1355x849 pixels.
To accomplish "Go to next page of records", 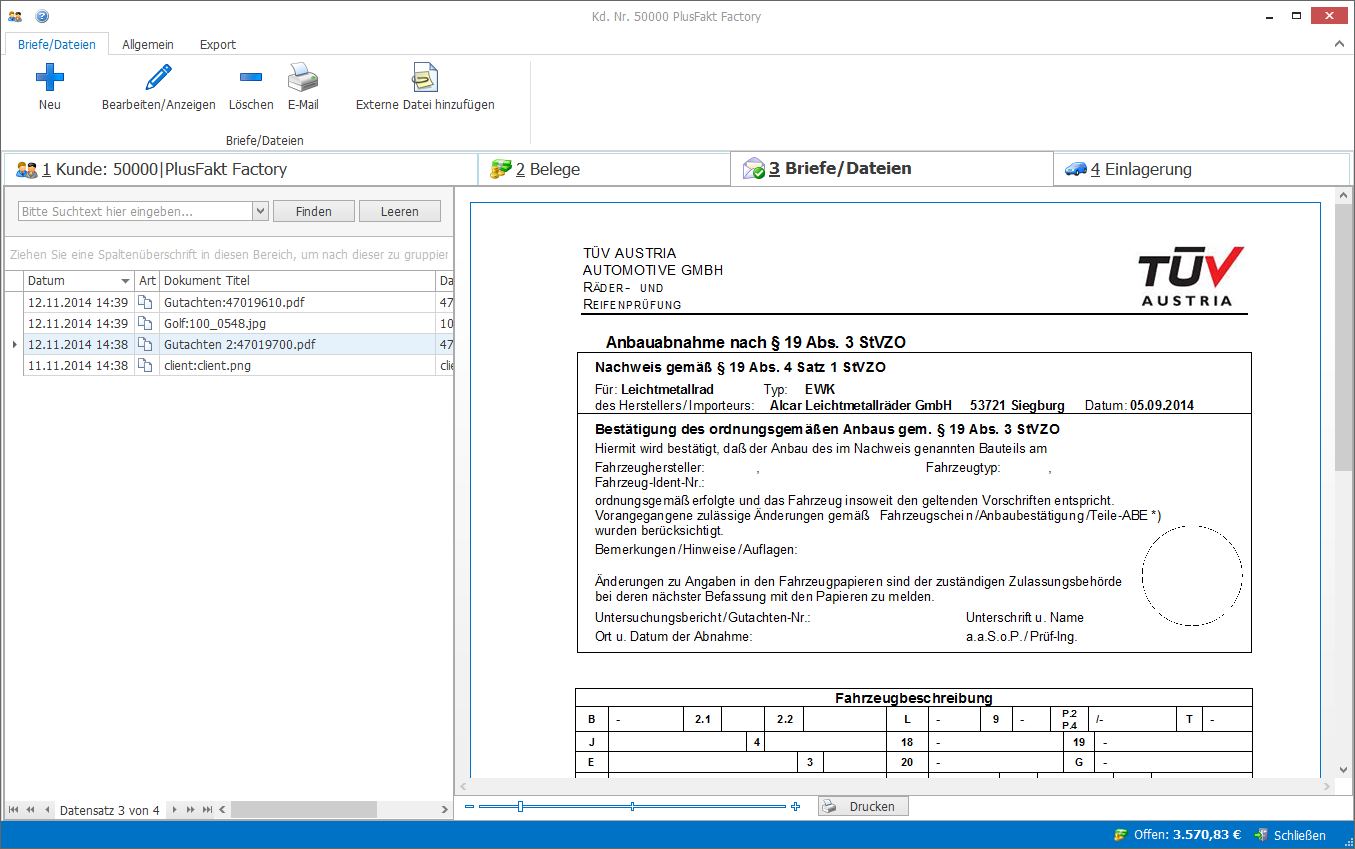I will coord(190,810).
